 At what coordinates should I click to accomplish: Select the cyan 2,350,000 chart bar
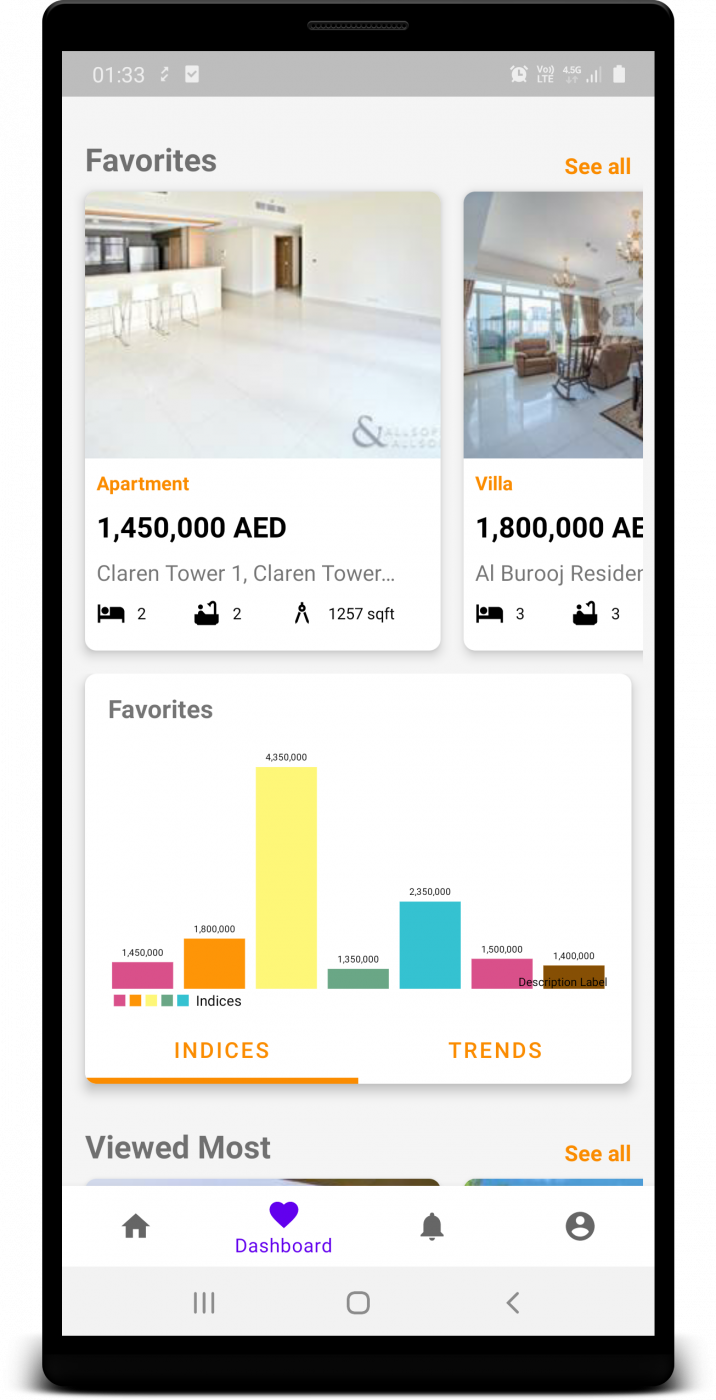(x=430, y=945)
